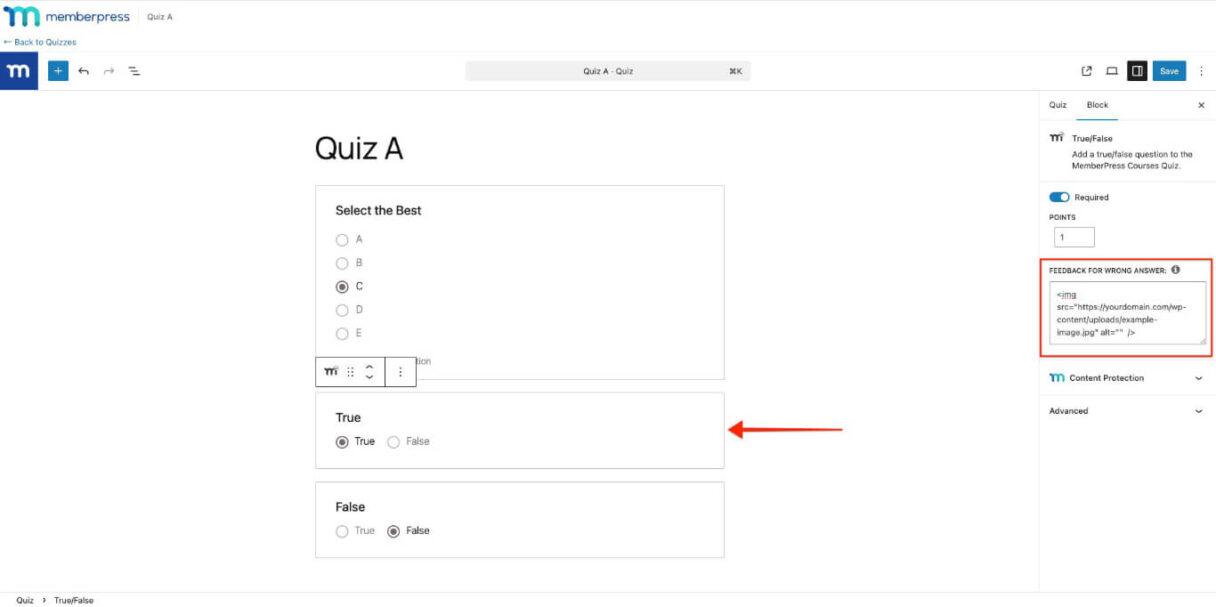1216x607 pixels.
Task: Click the device preview icon
Action: point(1113,71)
